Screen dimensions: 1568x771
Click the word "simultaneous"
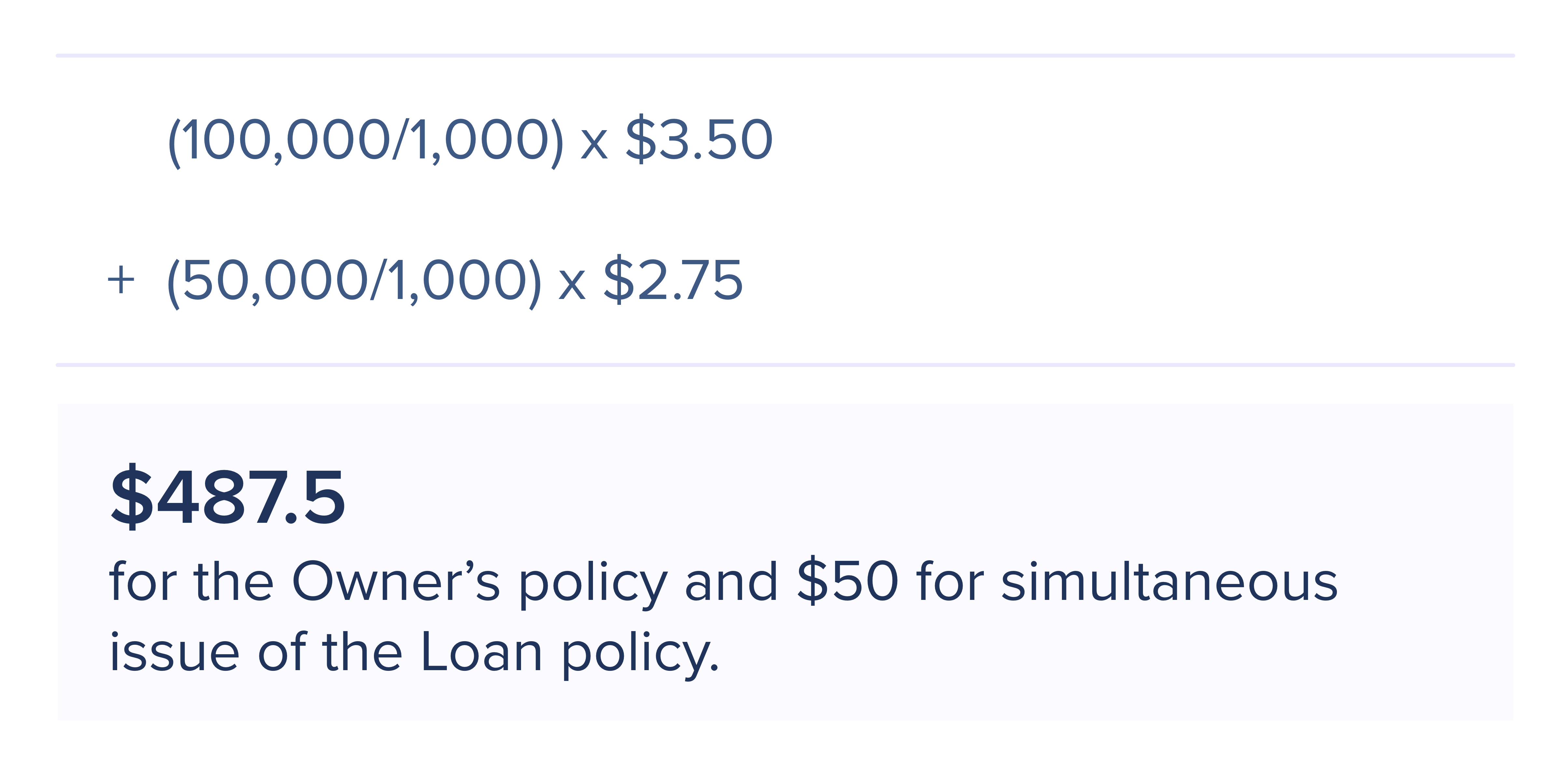pyautogui.click(x=1169, y=582)
